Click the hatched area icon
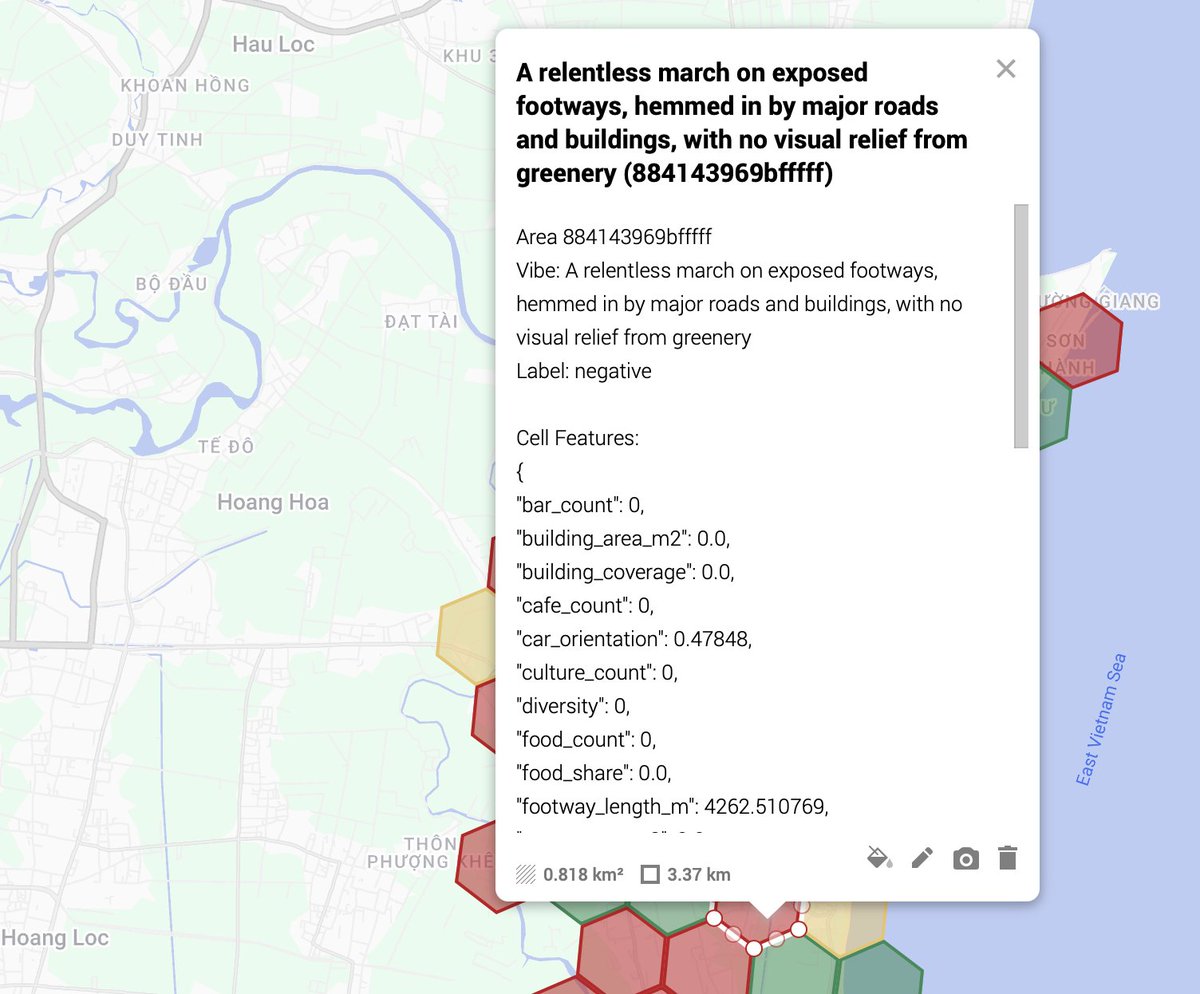Screen dimensions: 1200x994 click(x=526, y=875)
